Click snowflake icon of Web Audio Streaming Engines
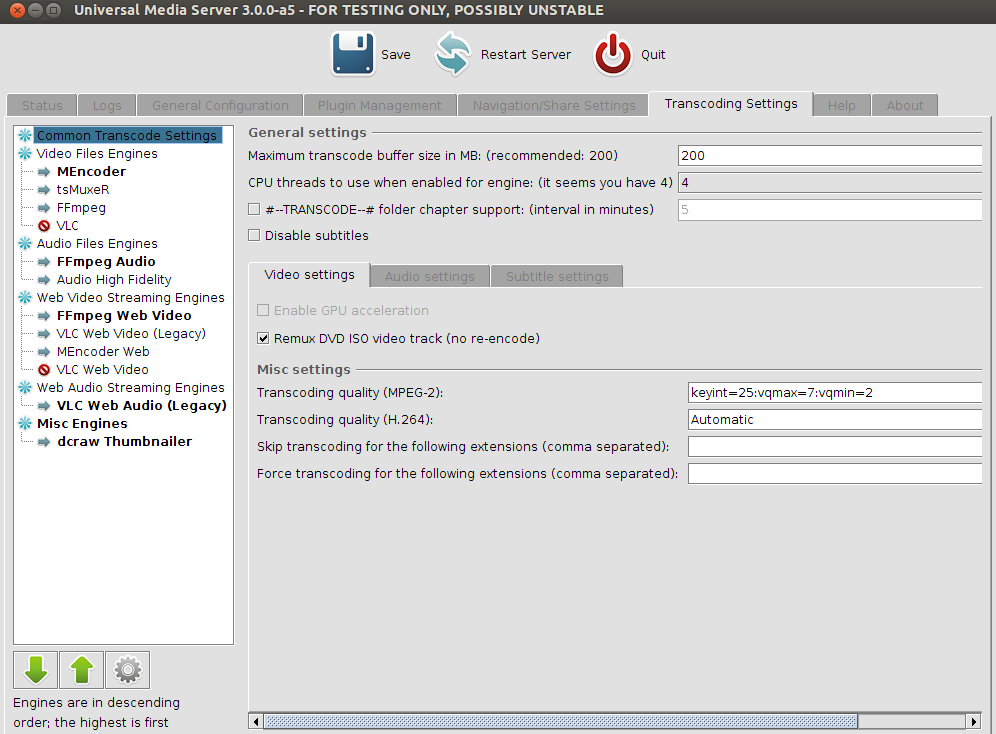996x734 pixels. point(25,387)
